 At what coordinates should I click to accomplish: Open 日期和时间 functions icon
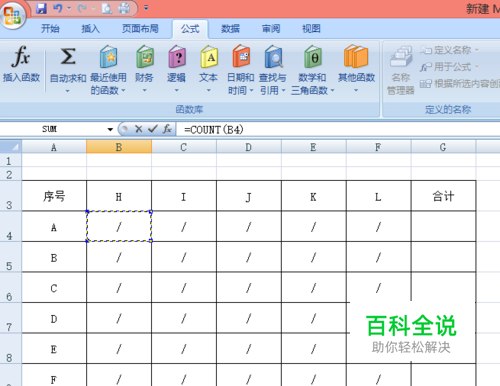tap(241, 57)
